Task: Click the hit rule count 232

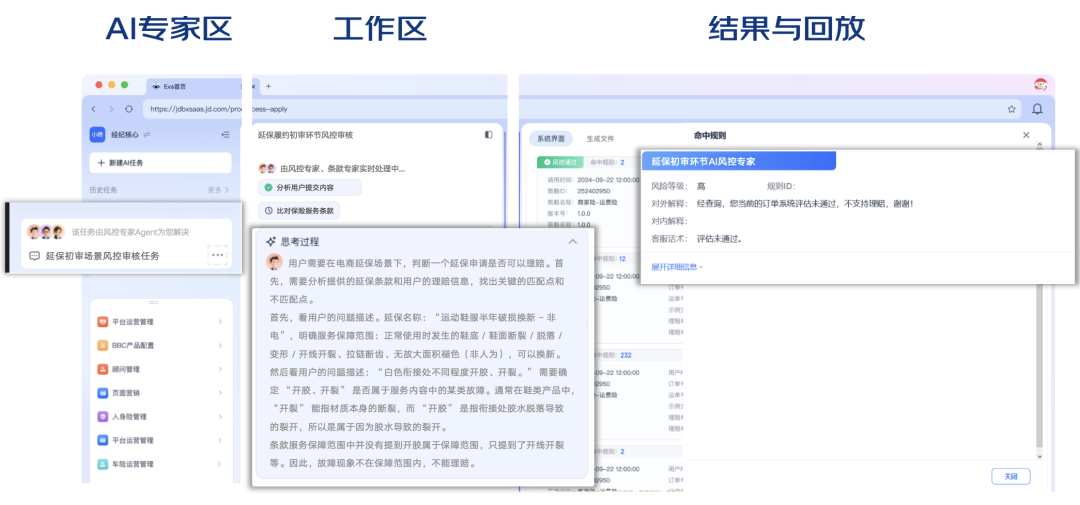Action: (626, 355)
